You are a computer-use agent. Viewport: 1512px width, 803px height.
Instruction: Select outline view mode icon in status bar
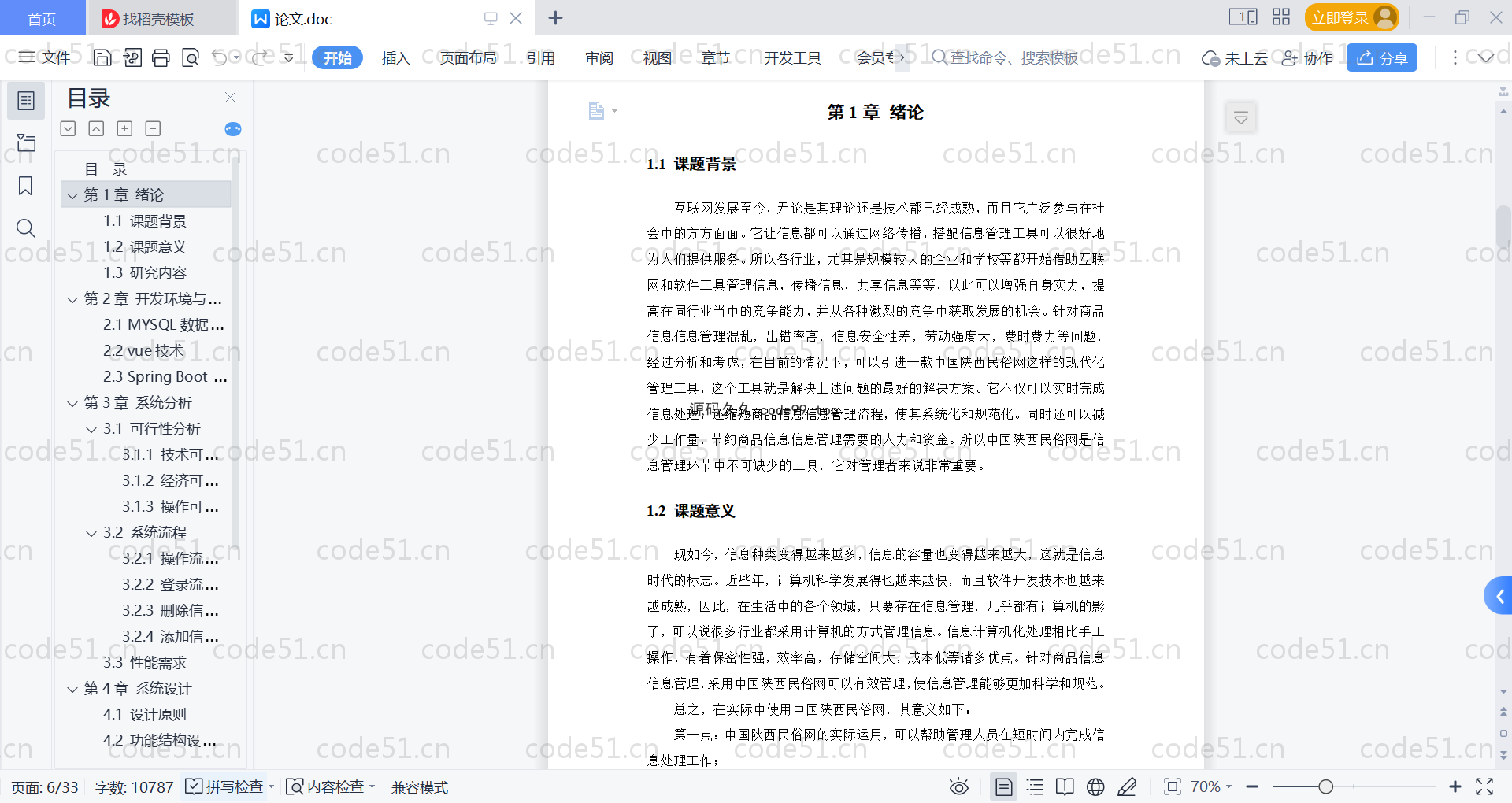(x=1035, y=786)
